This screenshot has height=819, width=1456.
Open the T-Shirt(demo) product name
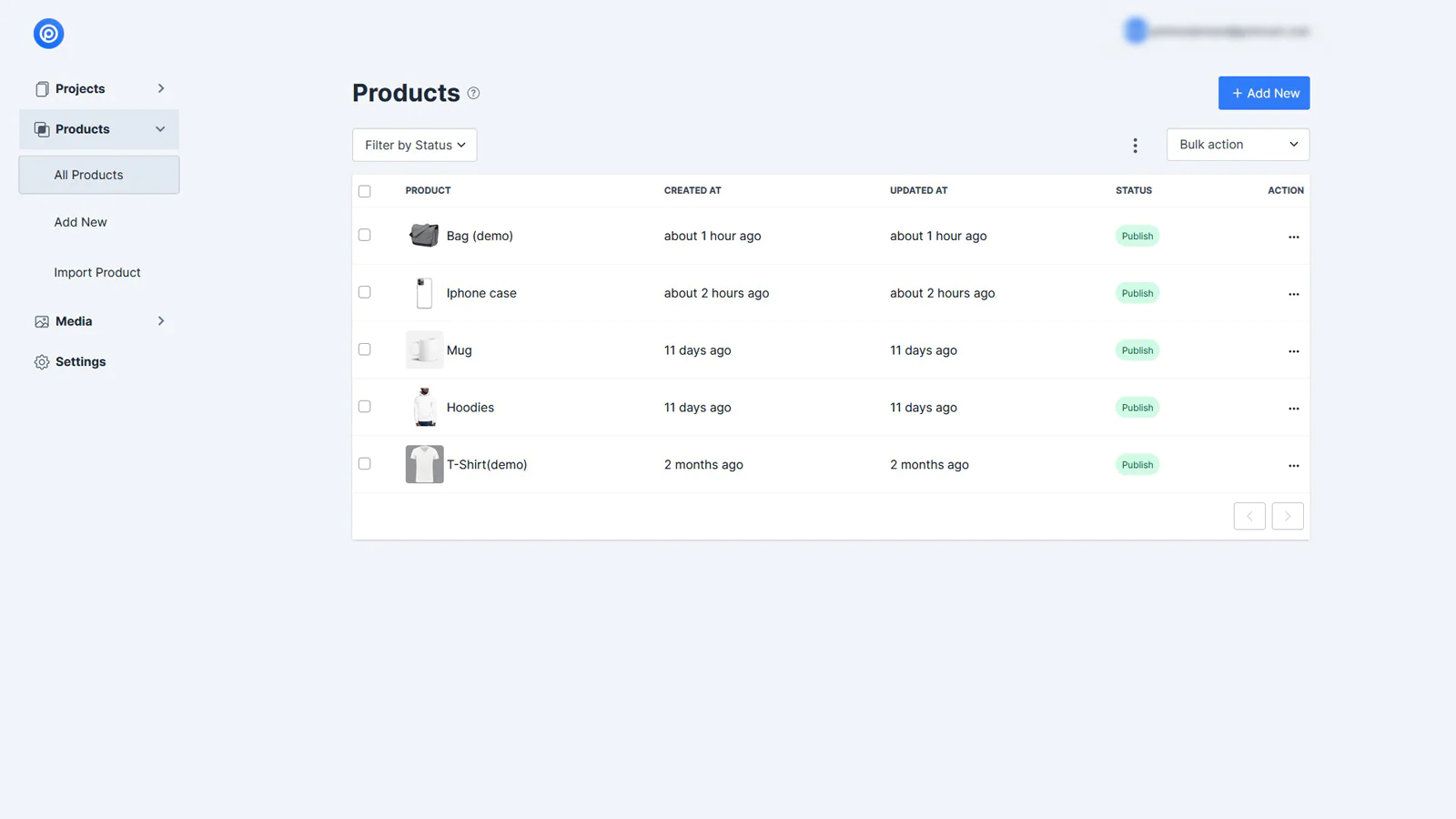click(487, 465)
